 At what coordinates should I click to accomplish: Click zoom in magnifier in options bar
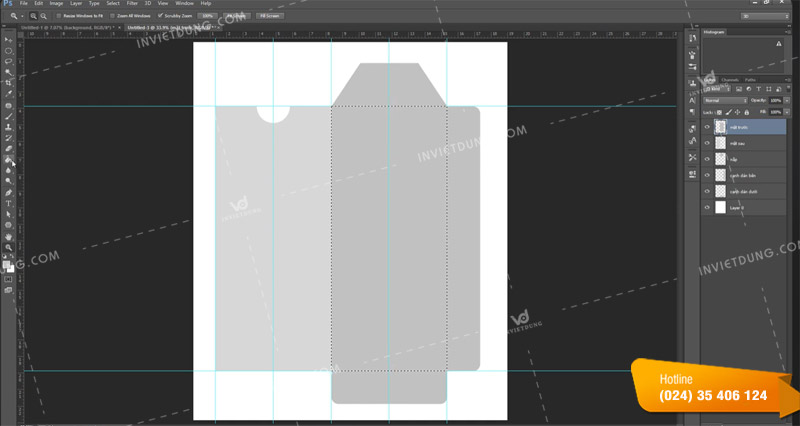point(33,16)
